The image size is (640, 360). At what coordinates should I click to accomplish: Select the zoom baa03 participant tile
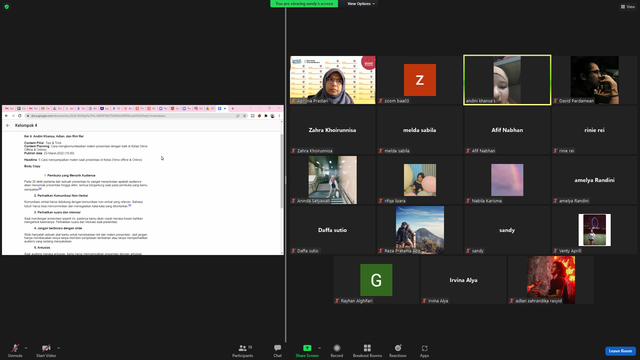coord(420,80)
